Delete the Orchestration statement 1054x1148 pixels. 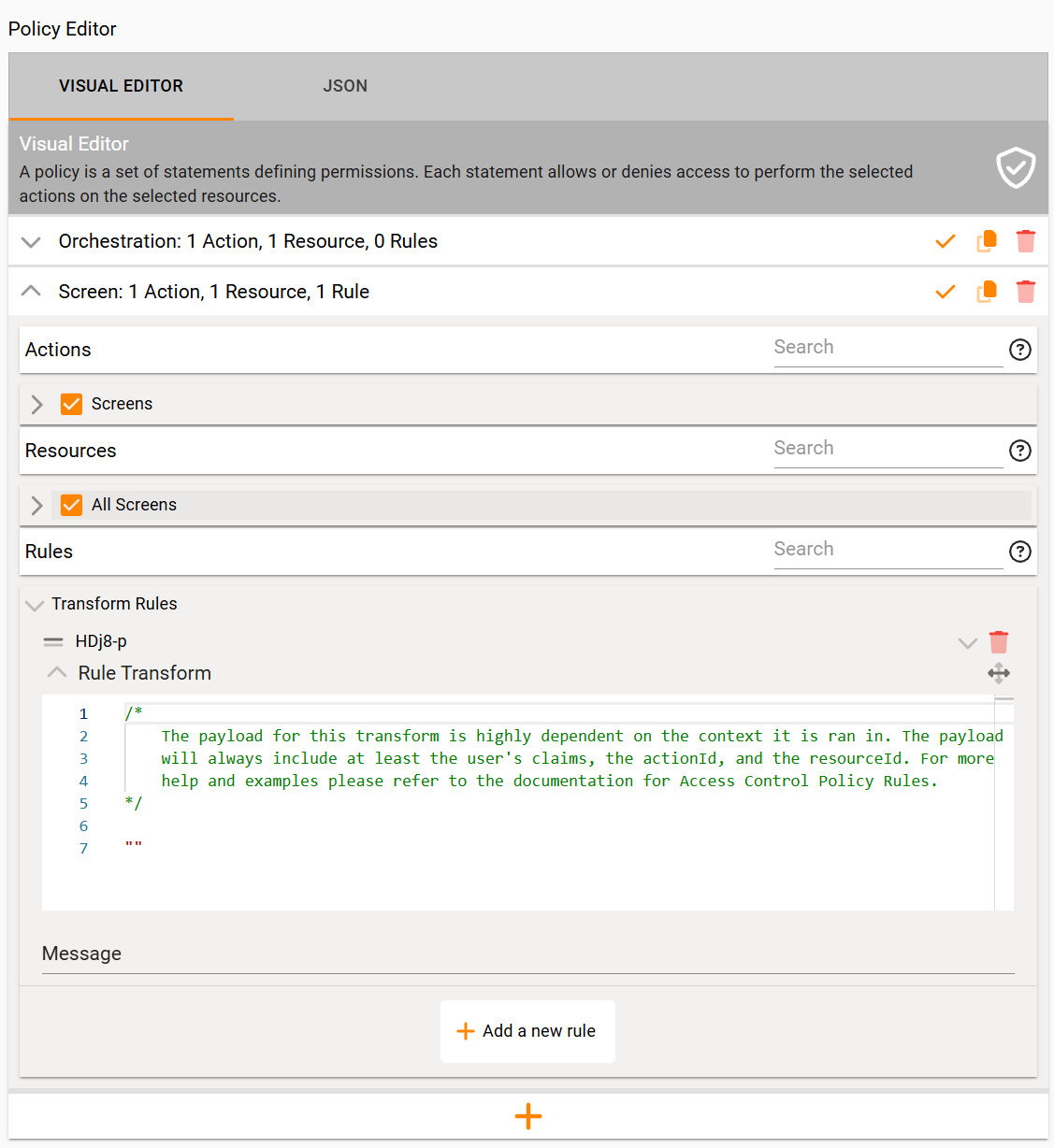click(x=1026, y=241)
